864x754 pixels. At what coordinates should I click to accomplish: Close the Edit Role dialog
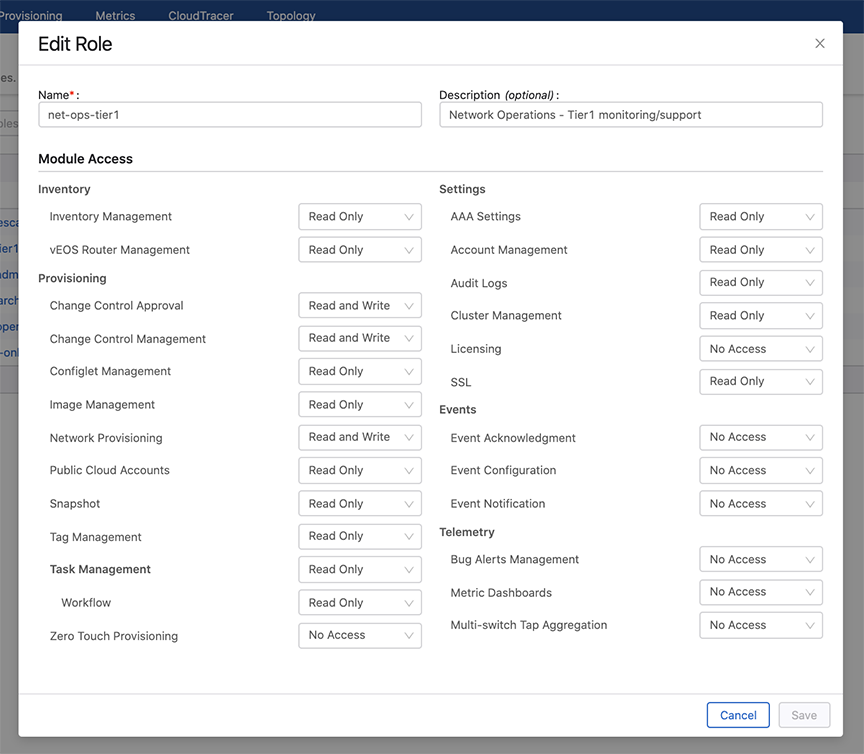(x=819, y=44)
